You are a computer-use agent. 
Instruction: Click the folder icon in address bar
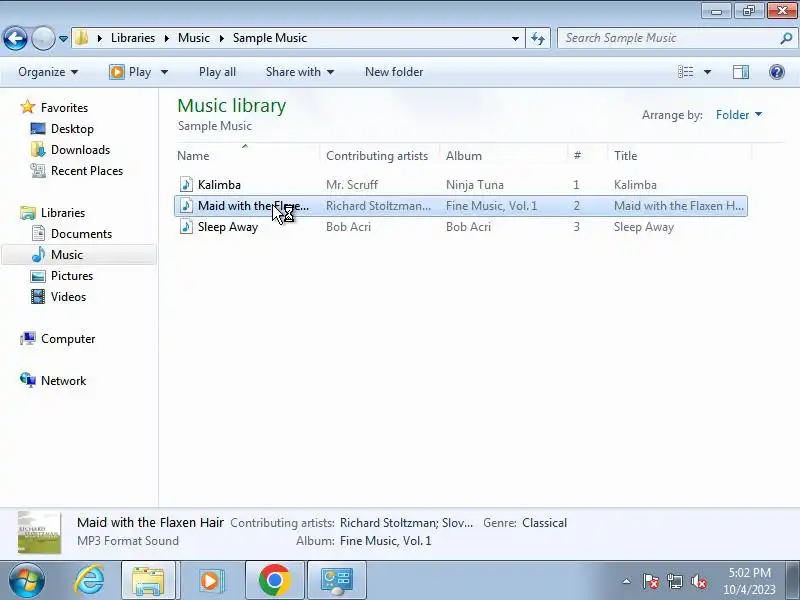[82, 38]
